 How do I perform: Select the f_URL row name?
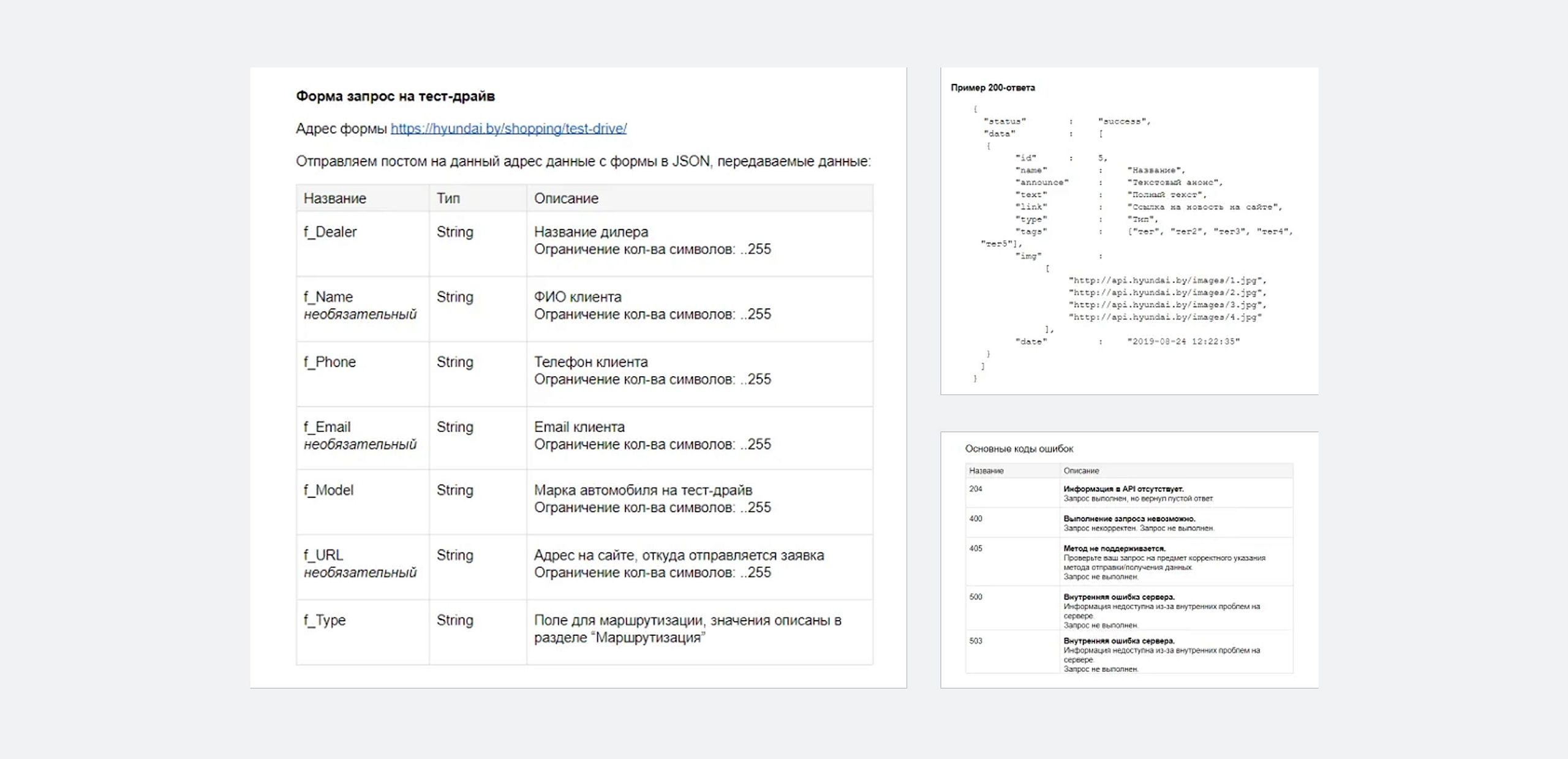pyautogui.click(x=323, y=555)
